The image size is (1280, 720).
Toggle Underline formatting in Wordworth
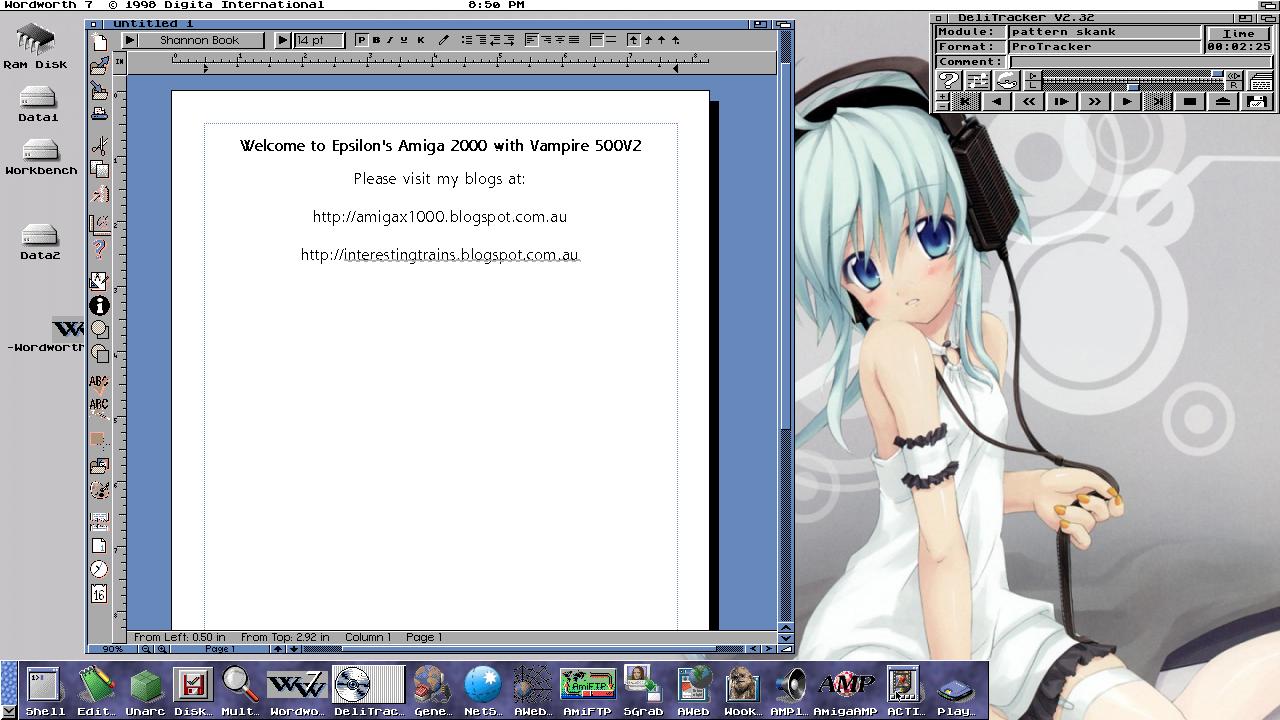click(x=404, y=40)
